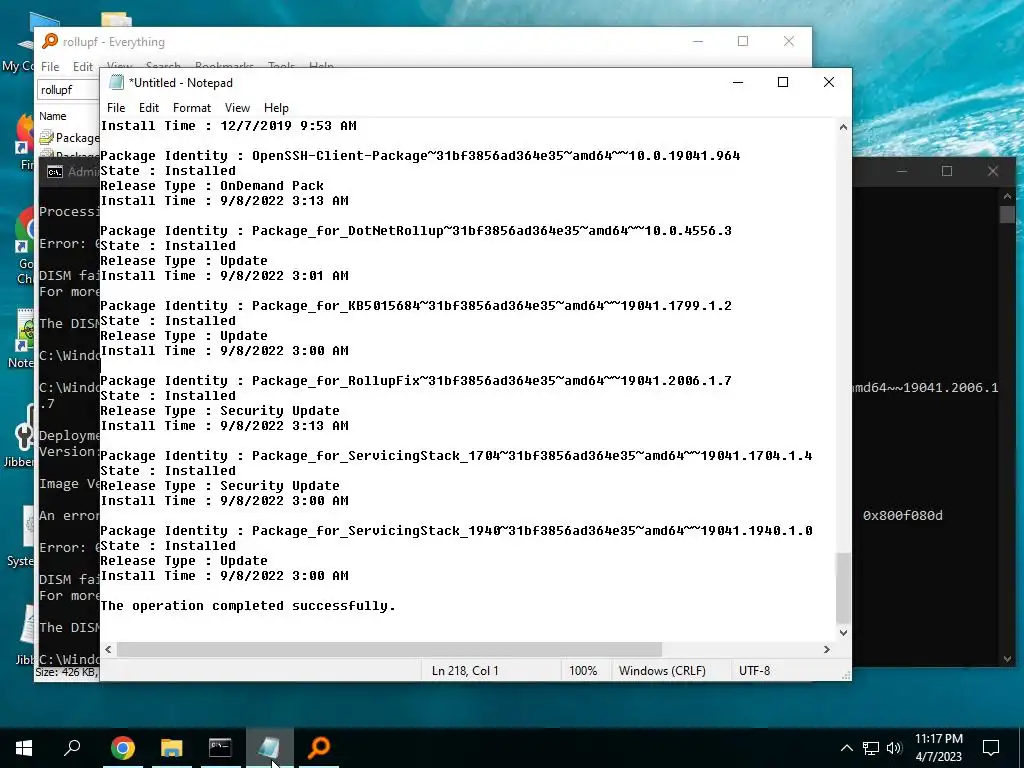1024x768 pixels.
Task: Open the notification center icon
Action: tap(991, 748)
